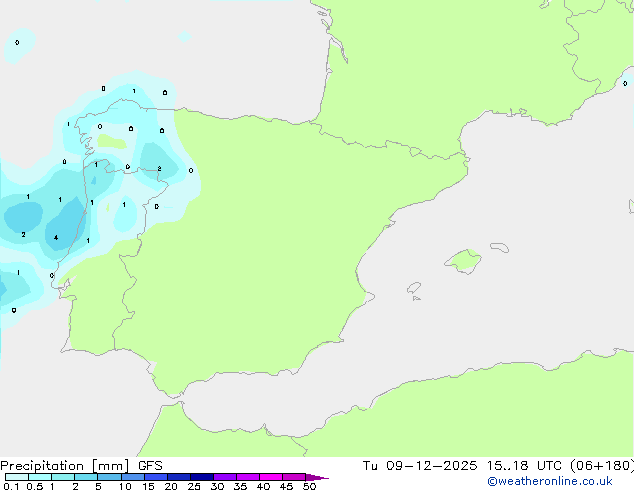Viewport: 634px width, 490px height.
Task: Click the '4' precipitation value off Portugal's coast
Action: [x=56, y=238]
